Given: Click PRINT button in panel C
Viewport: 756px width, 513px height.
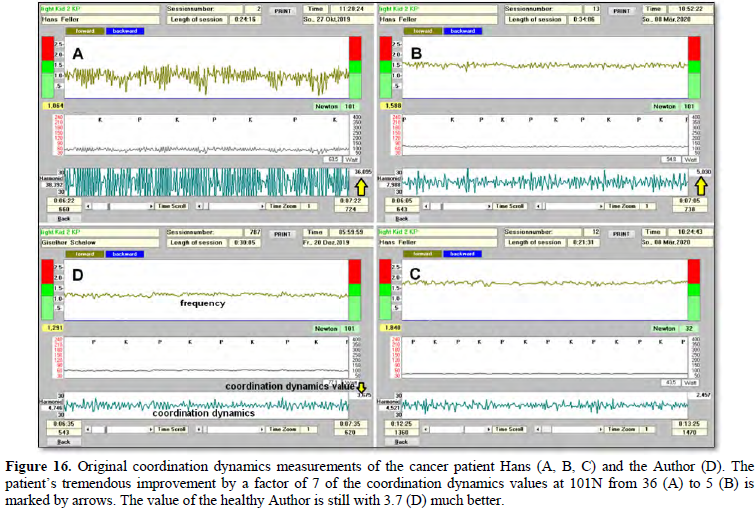Looking at the screenshot, I should pyautogui.click(x=621, y=234).
